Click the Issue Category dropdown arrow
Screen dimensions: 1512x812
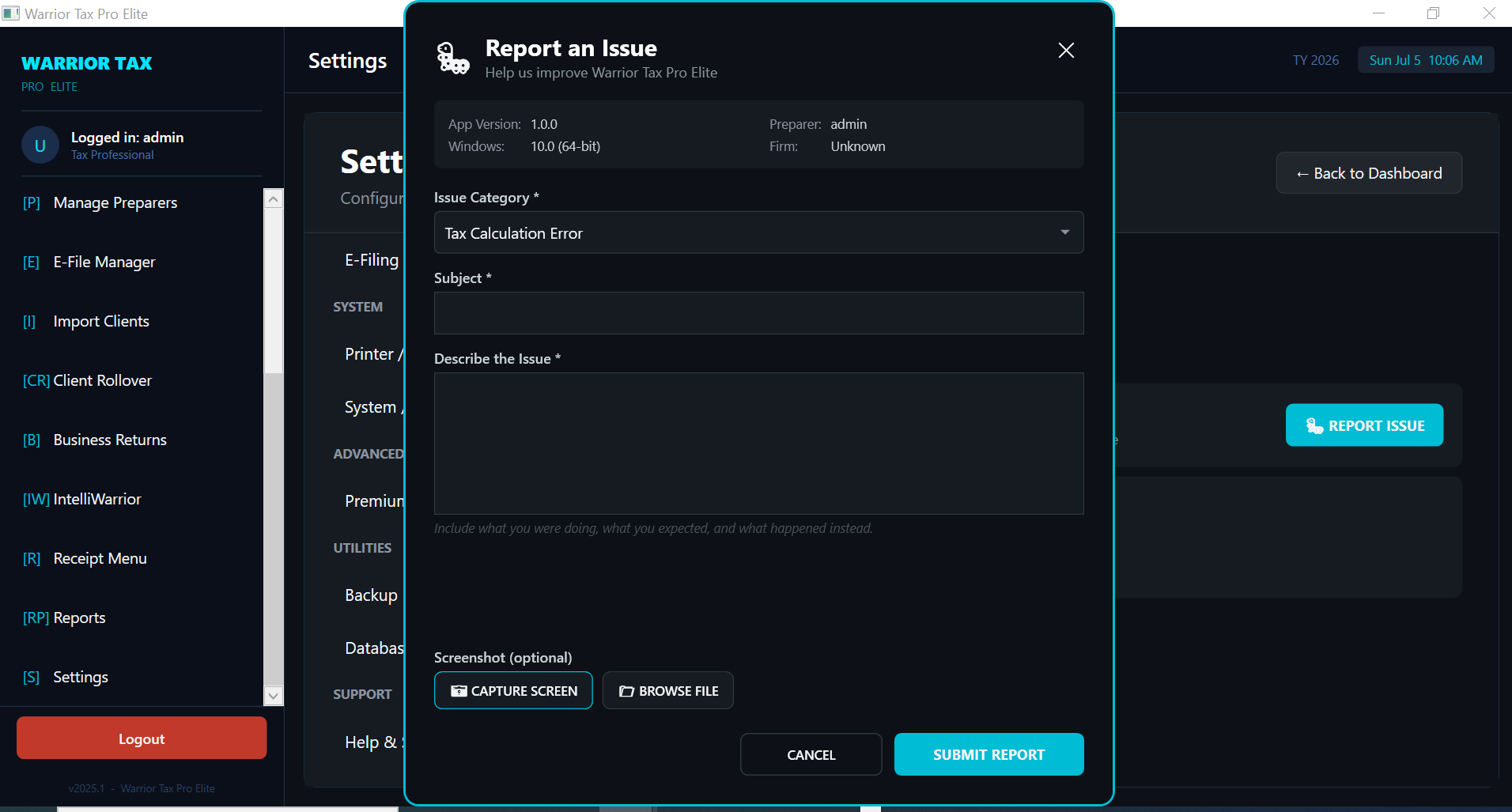1064,232
